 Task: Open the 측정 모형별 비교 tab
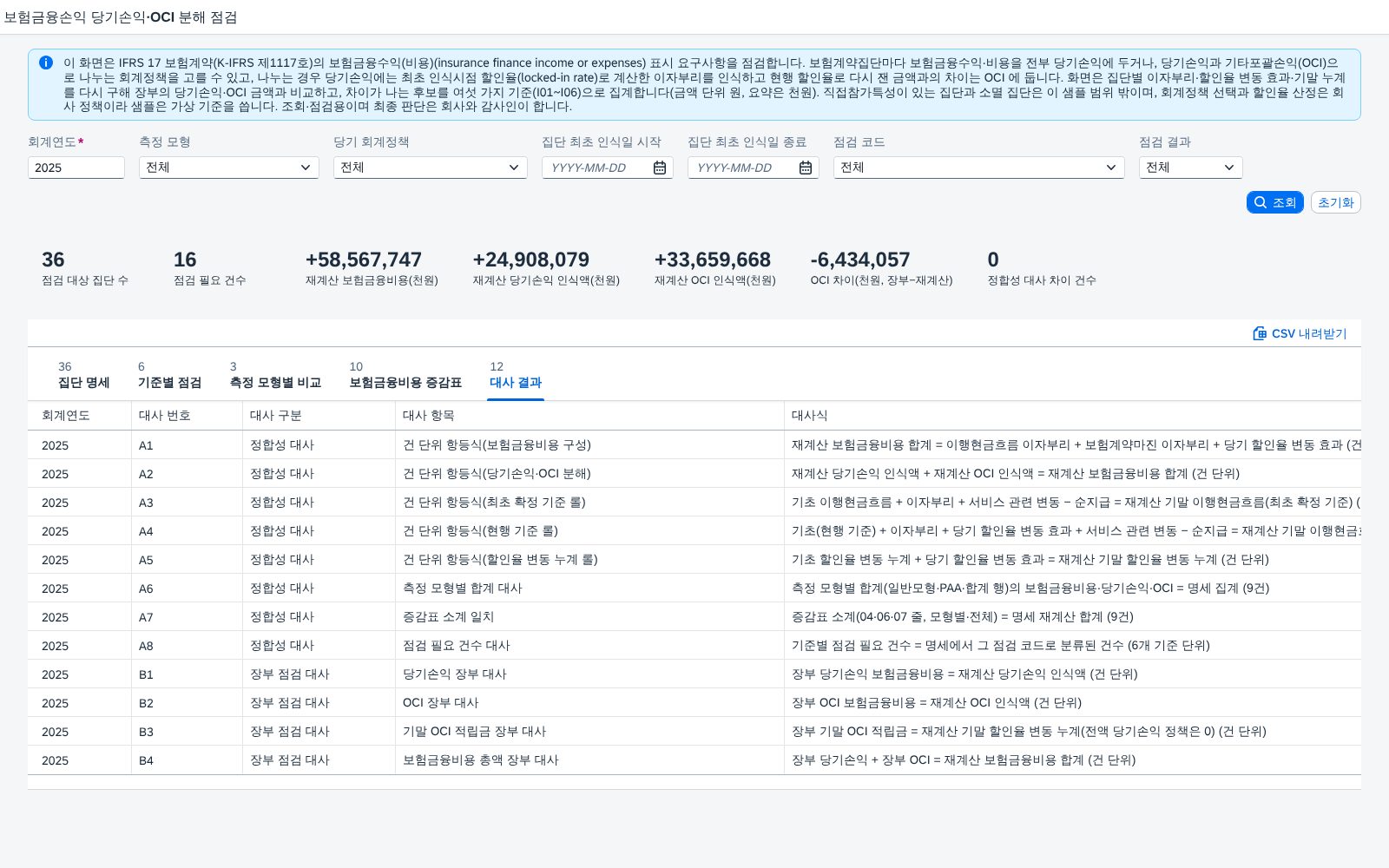pos(275,375)
